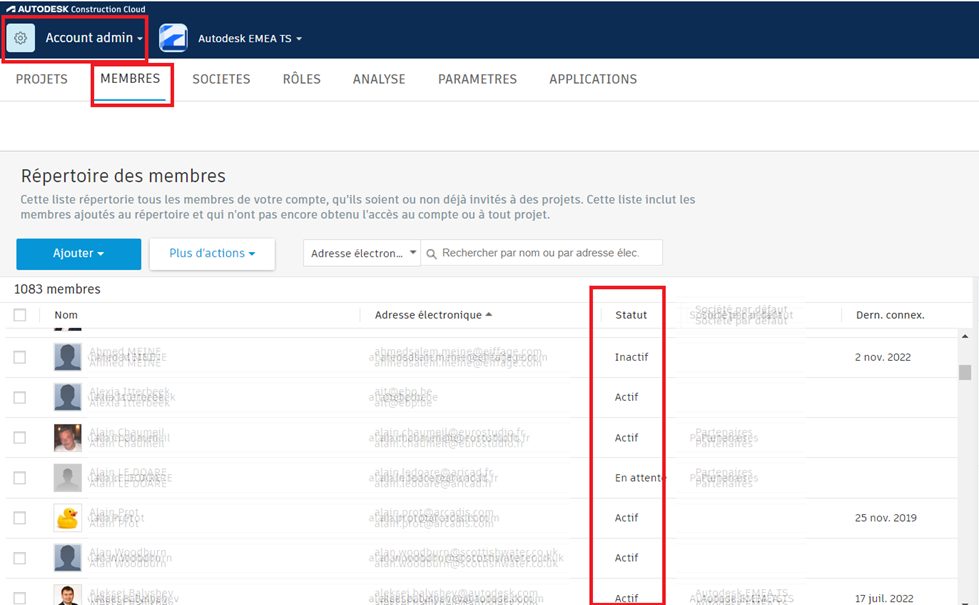Sort by the Statut column header
Viewport: 979px width, 605px height.
point(631,315)
